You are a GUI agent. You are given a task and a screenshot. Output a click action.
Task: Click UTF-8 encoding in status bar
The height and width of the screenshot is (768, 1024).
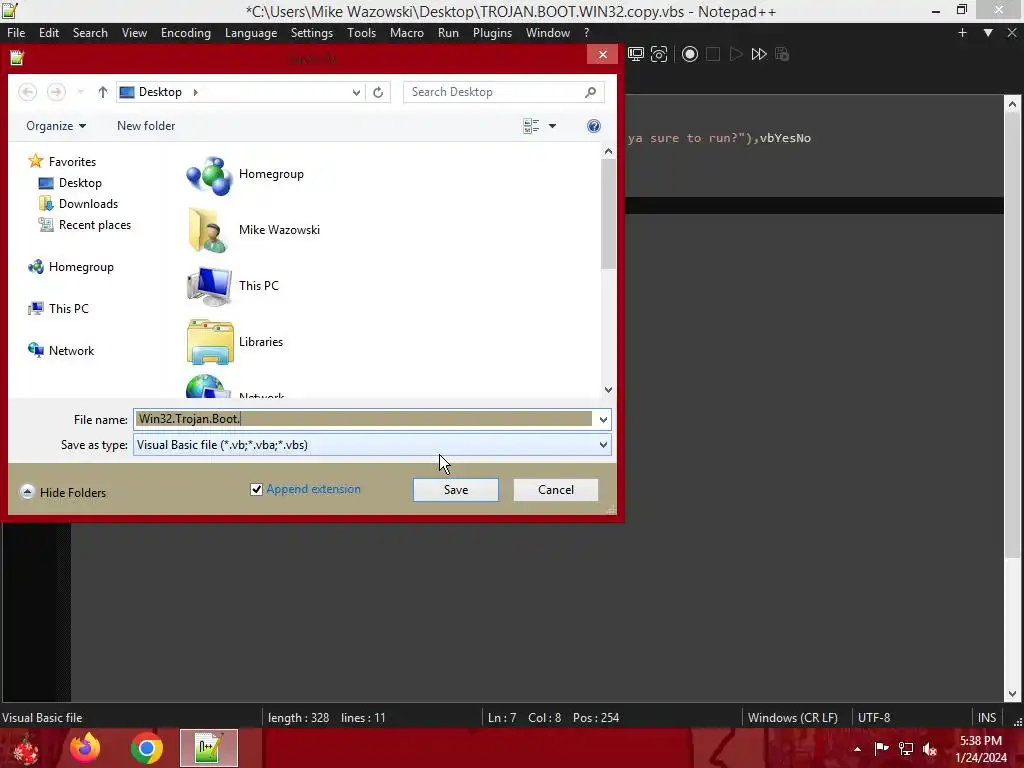(874, 718)
